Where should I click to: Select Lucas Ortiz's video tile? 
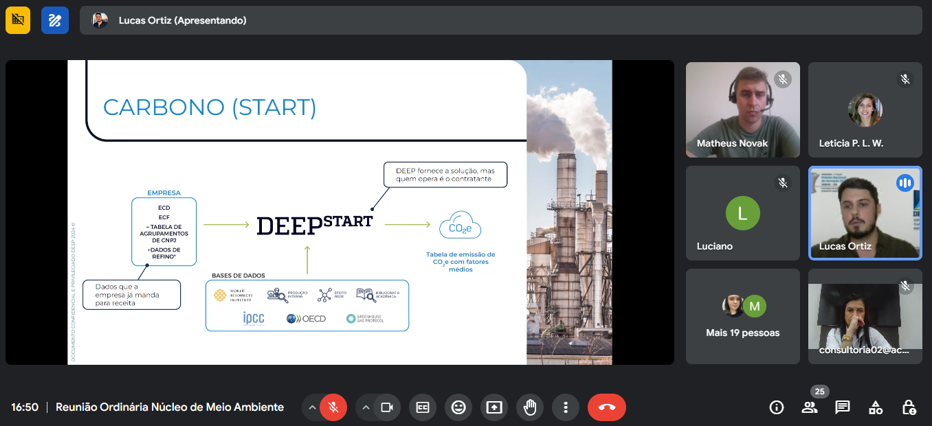tap(865, 213)
